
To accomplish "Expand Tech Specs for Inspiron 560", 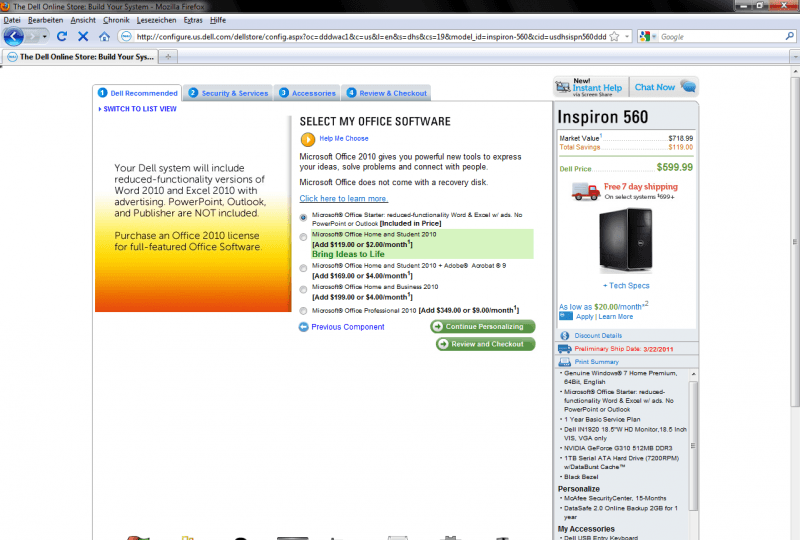I will [x=626, y=286].
